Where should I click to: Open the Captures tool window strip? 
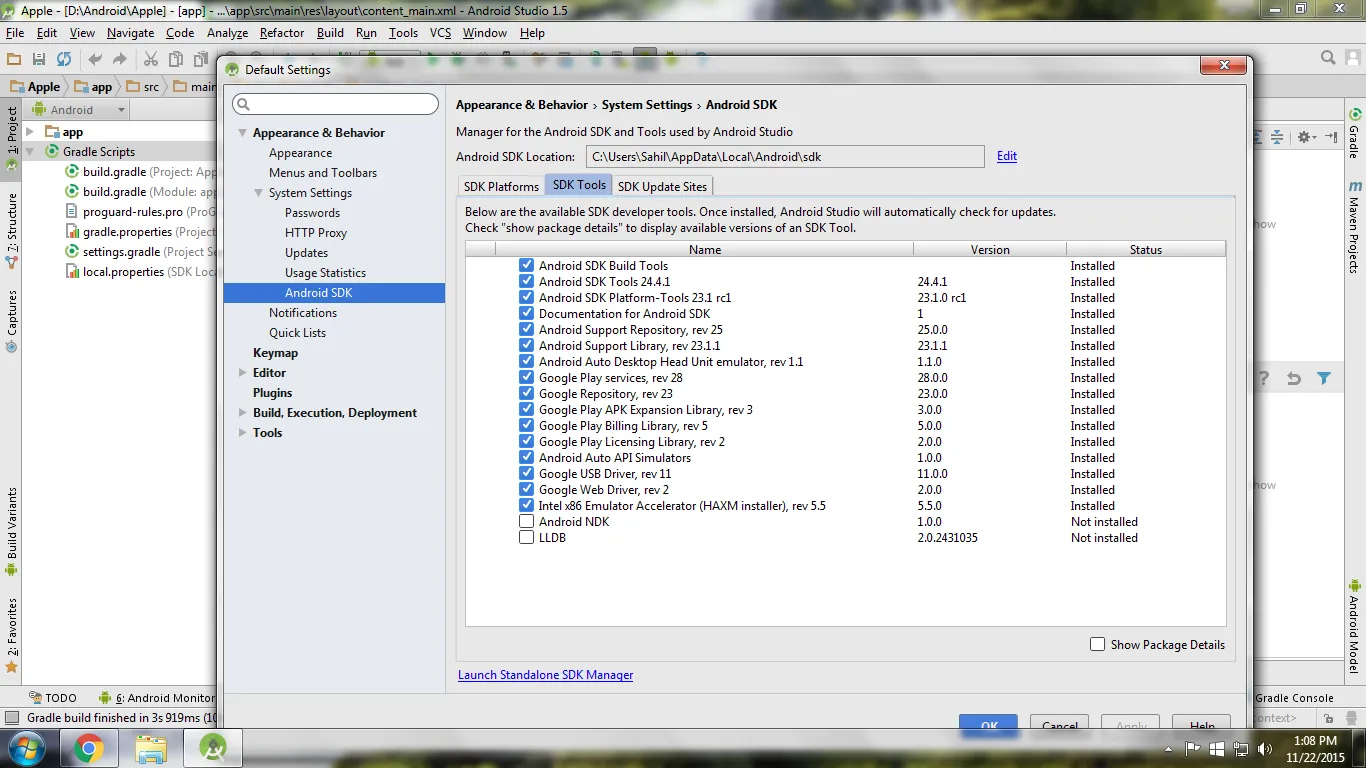[x=12, y=321]
